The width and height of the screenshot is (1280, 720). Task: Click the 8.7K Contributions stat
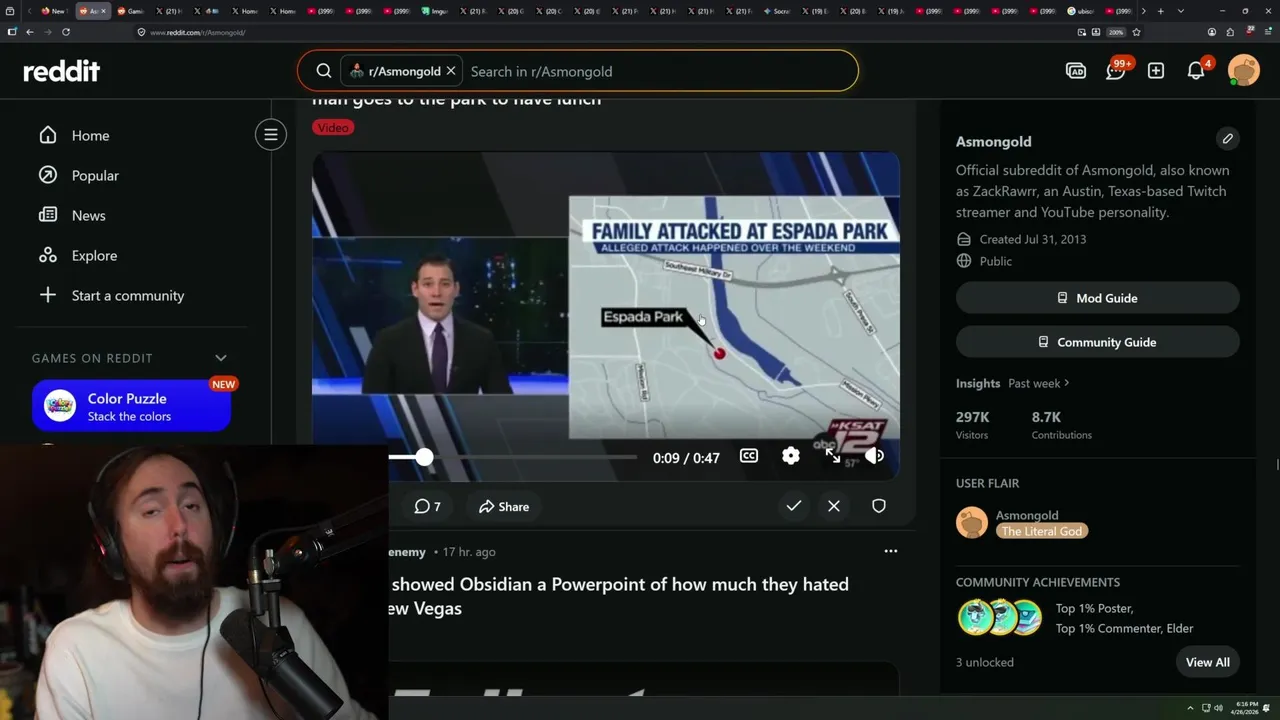pos(1062,425)
